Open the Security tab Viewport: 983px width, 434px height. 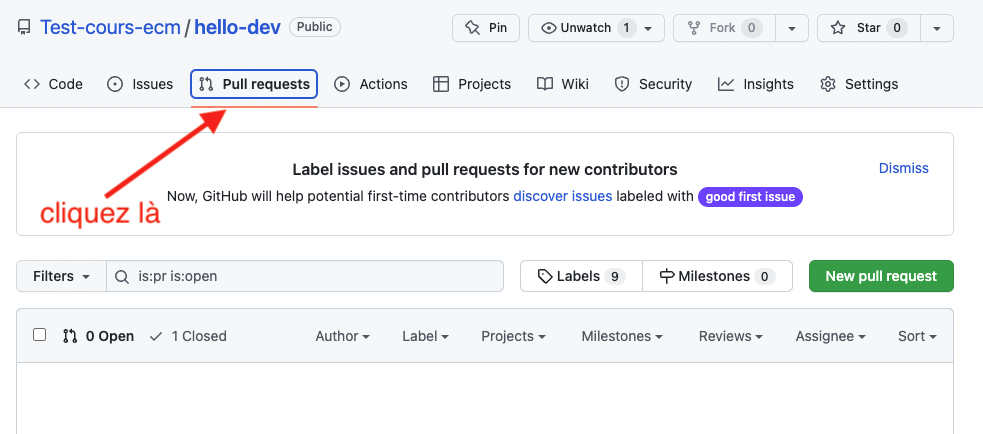(x=653, y=84)
